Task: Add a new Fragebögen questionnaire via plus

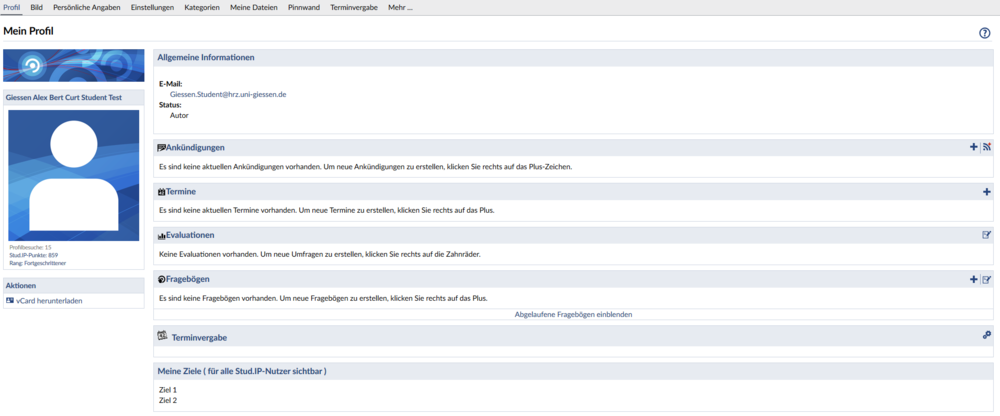Action: pos(974,279)
